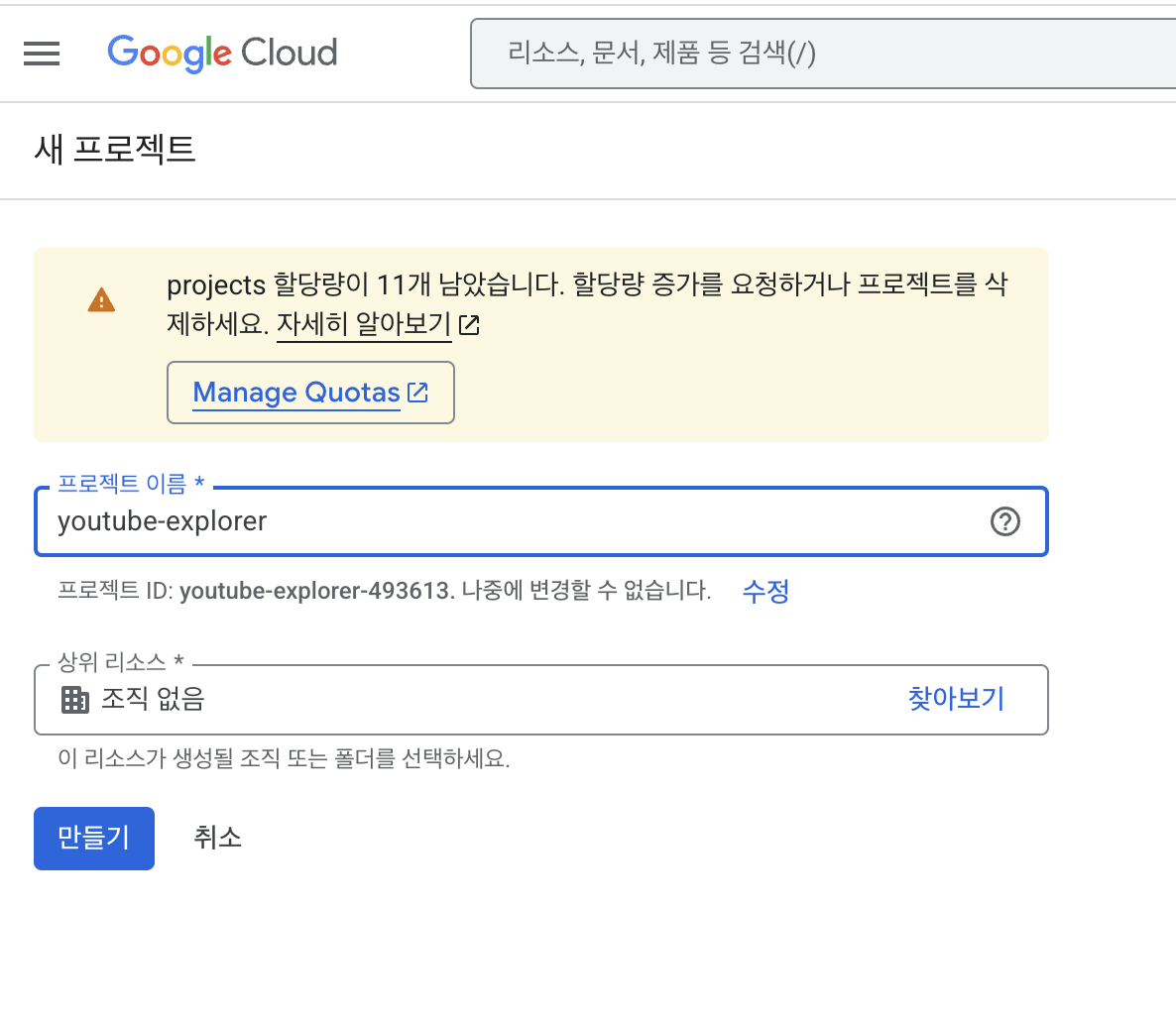Screen dimensions: 1176x1021
Task: Click the warning triangle in the quota notice
Action: tap(100, 299)
